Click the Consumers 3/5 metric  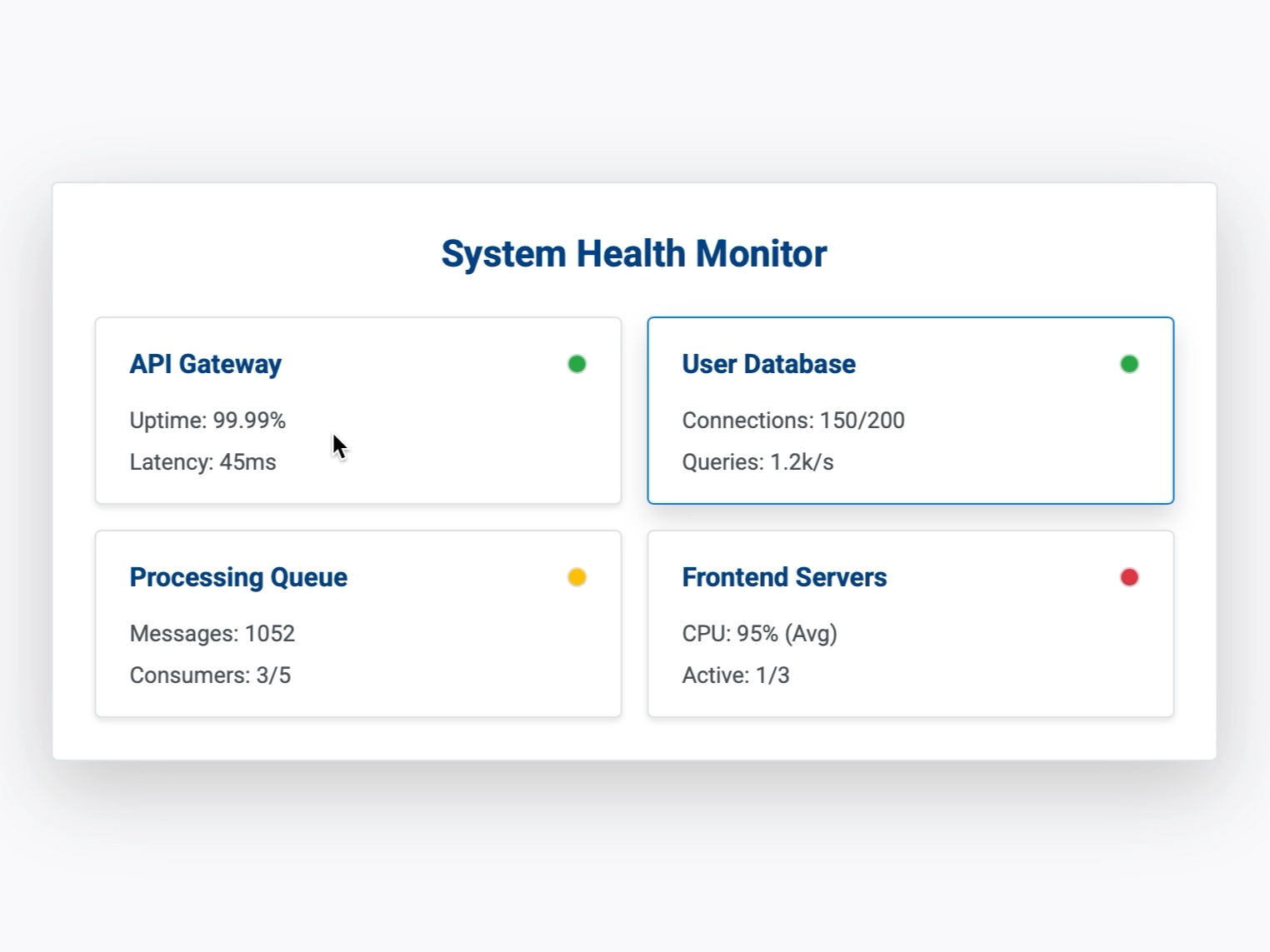click(x=210, y=675)
